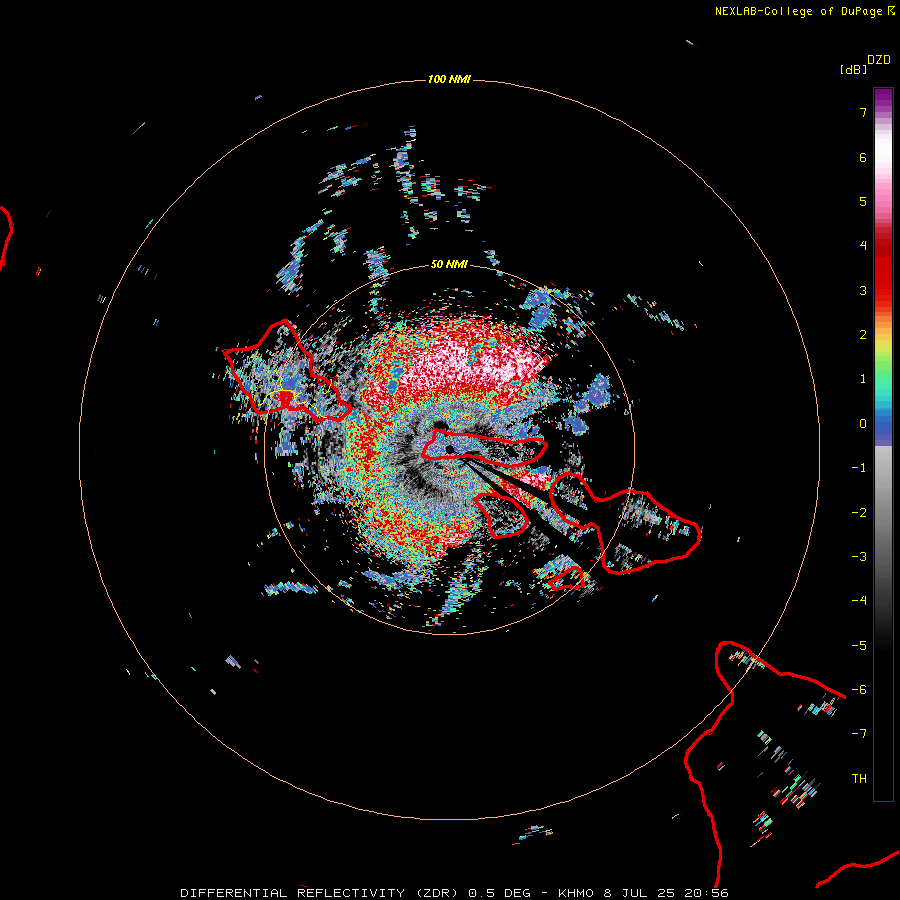Click the 50 NMI range ring label

click(449, 264)
